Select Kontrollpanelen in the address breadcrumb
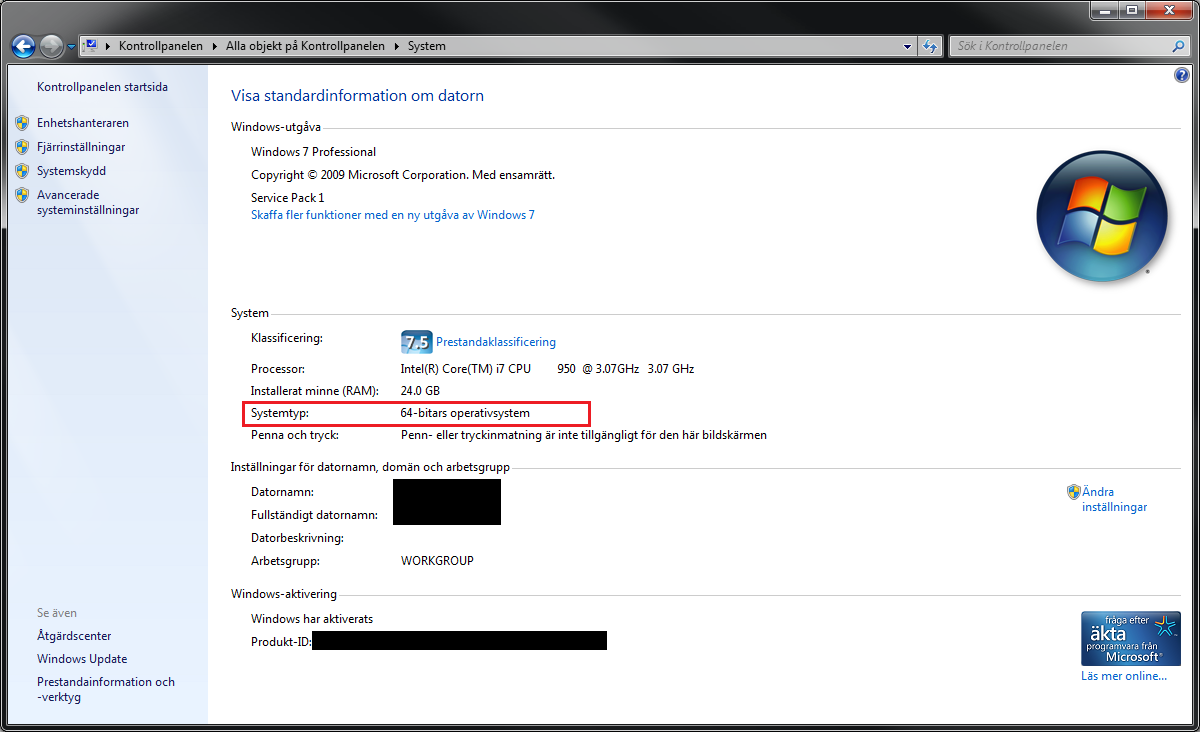The width and height of the screenshot is (1200, 732). [160, 46]
